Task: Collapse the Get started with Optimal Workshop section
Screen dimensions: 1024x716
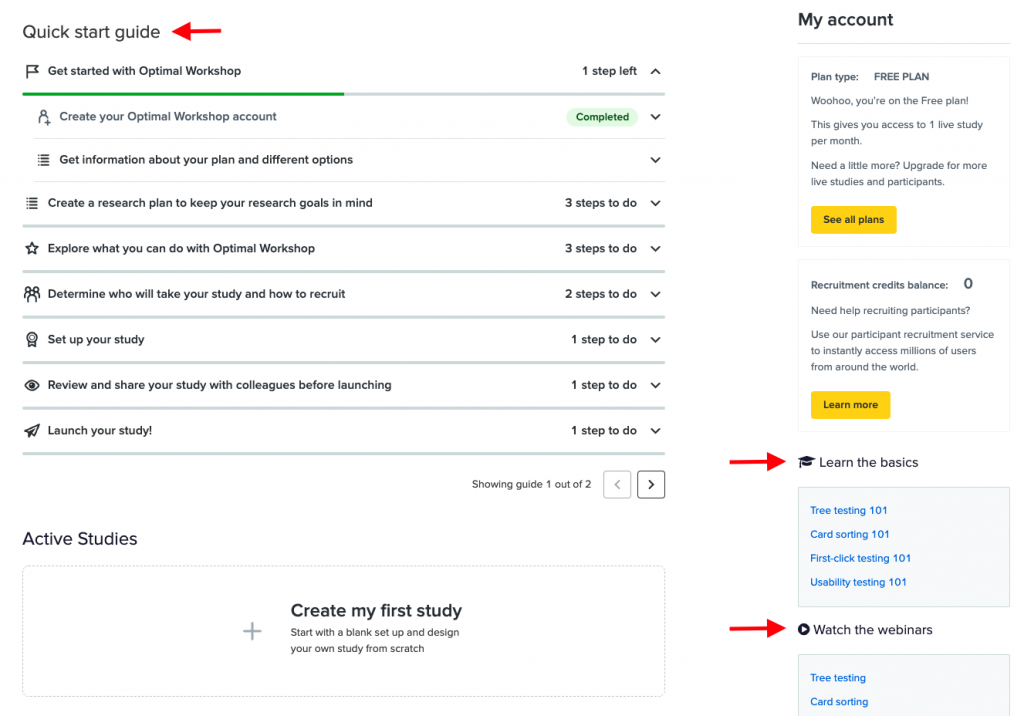Action: [x=656, y=71]
